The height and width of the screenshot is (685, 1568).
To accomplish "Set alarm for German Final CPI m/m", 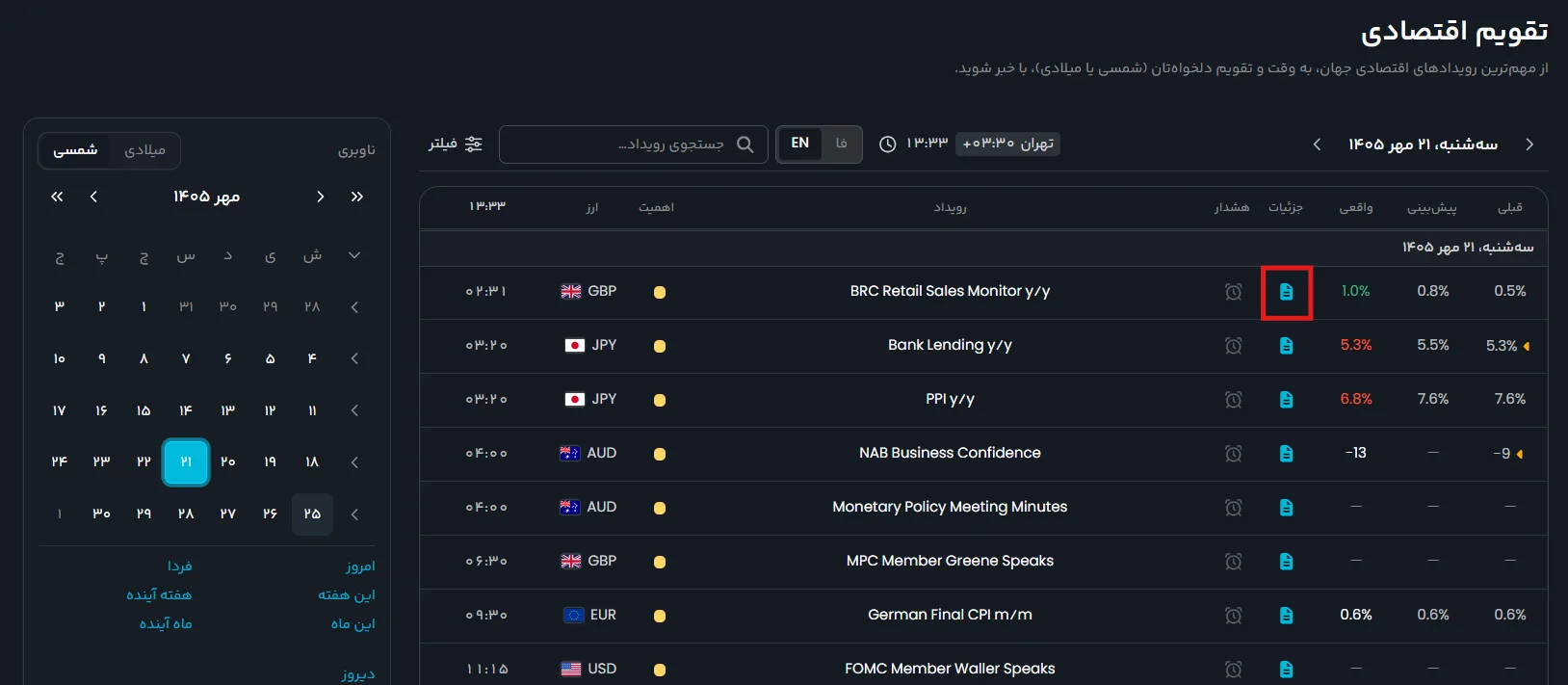I will pos(1233,616).
